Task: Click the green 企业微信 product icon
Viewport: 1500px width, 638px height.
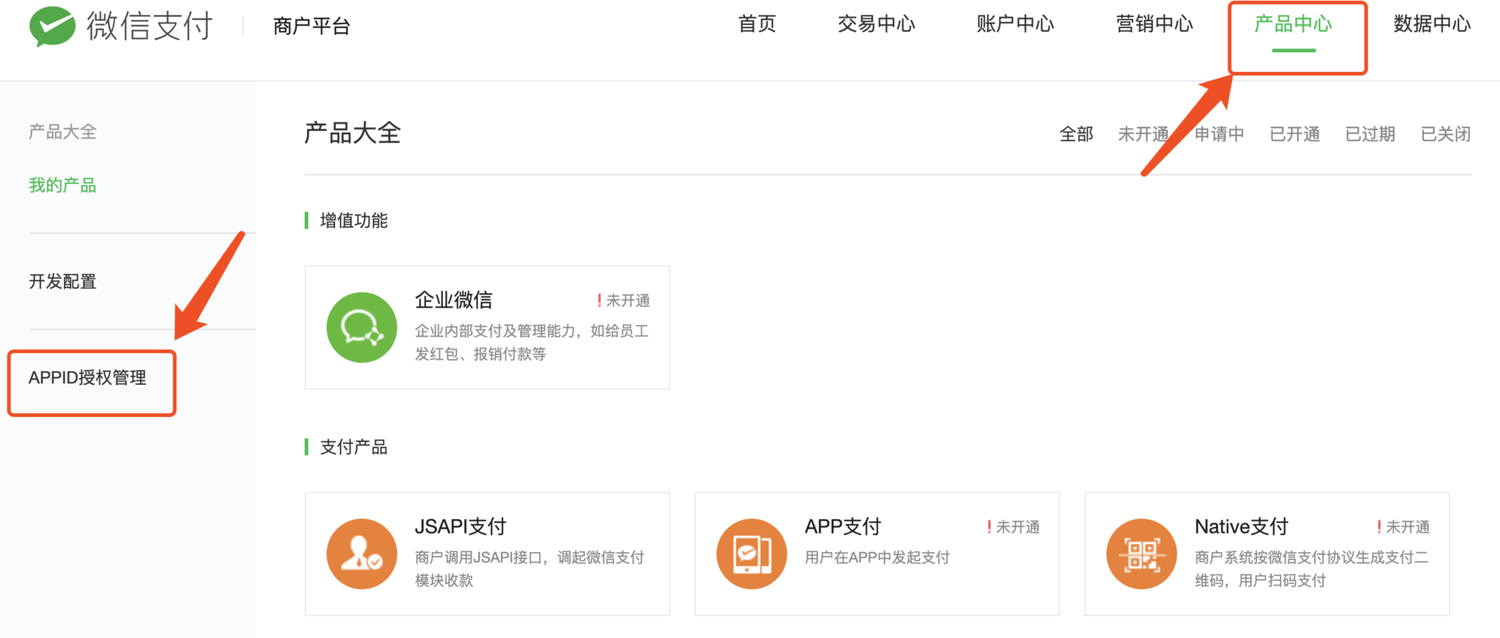Action: click(361, 327)
